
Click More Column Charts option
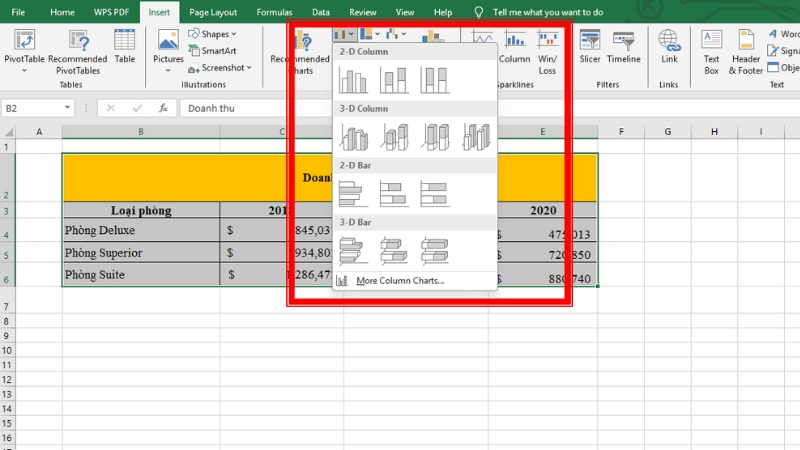[399, 281]
